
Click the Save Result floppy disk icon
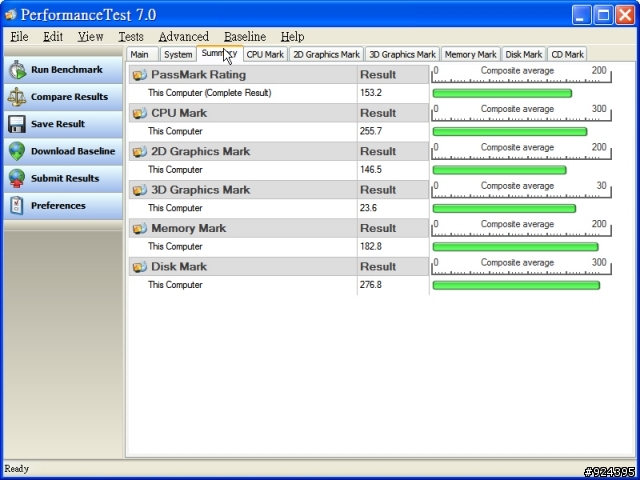tap(17, 124)
